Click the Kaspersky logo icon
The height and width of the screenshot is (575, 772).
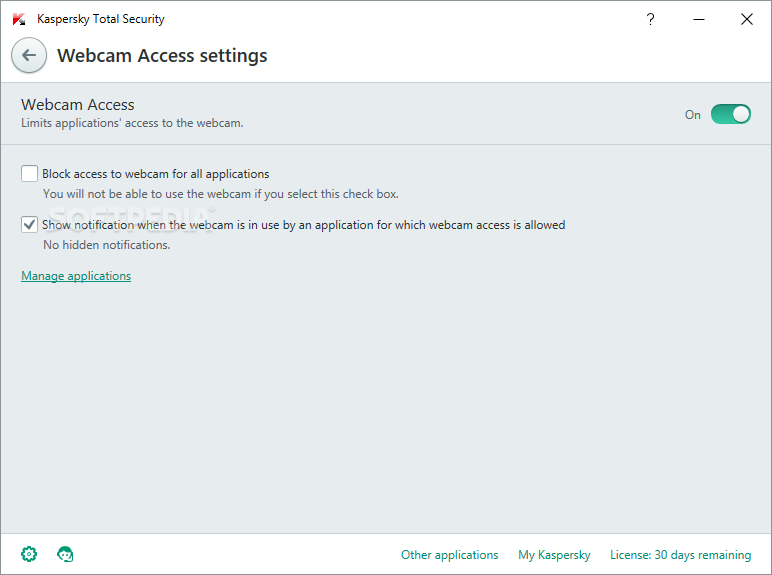coord(19,19)
